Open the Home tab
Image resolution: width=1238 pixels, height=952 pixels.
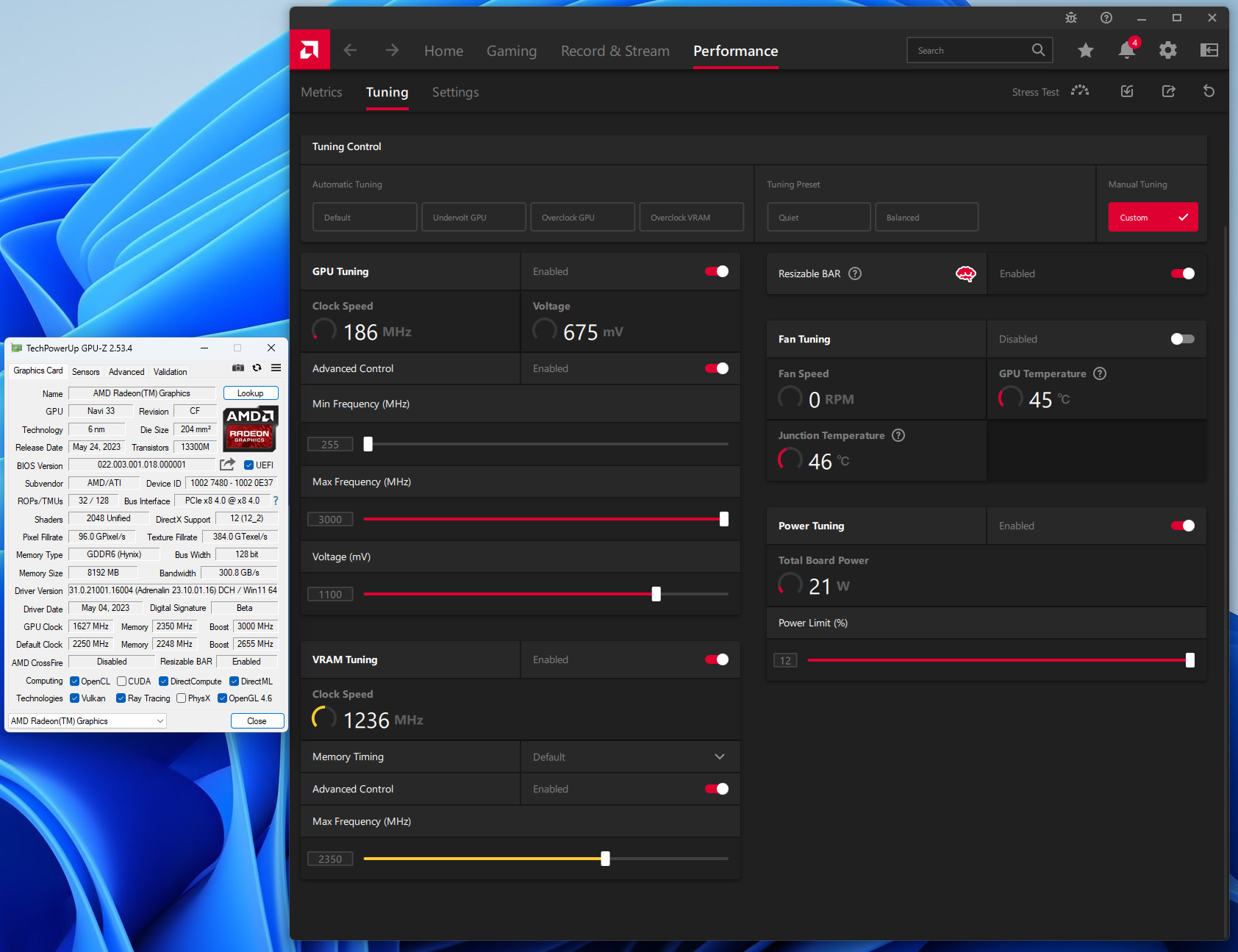click(x=444, y=51)
